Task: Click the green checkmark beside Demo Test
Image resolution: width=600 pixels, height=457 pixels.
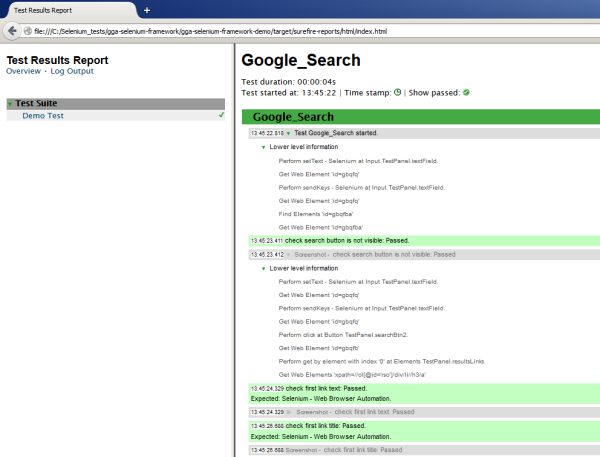Action: (221, 115)
